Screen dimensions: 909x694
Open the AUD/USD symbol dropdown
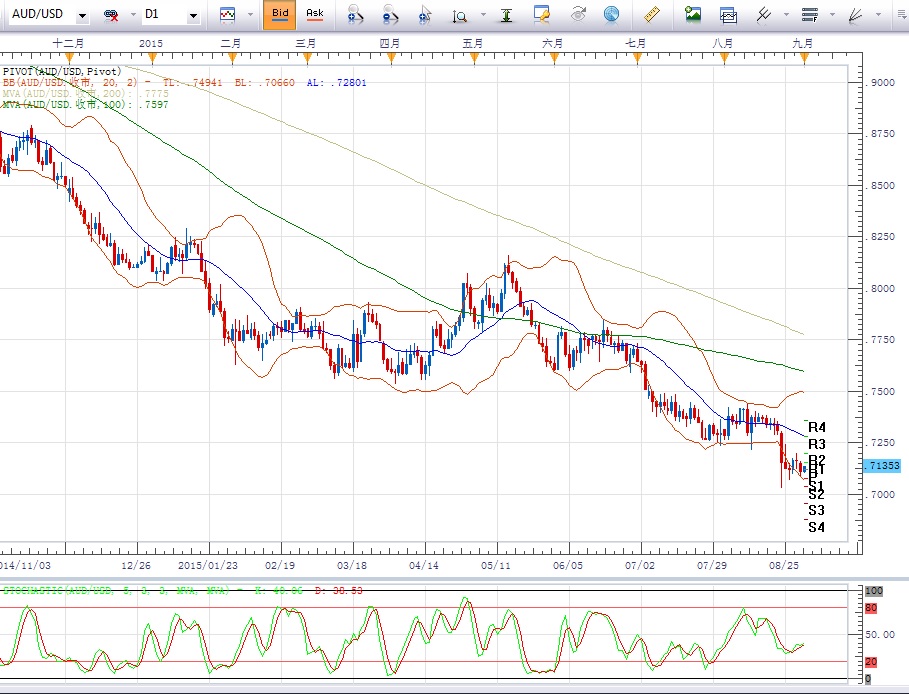click(x=81, y=16)
